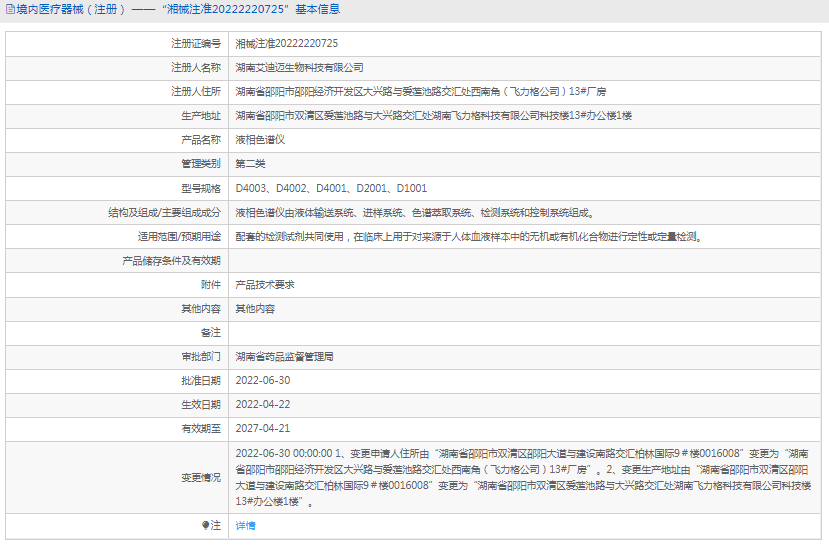
Task: Click the 注册人名称 label
Action: 196,68
